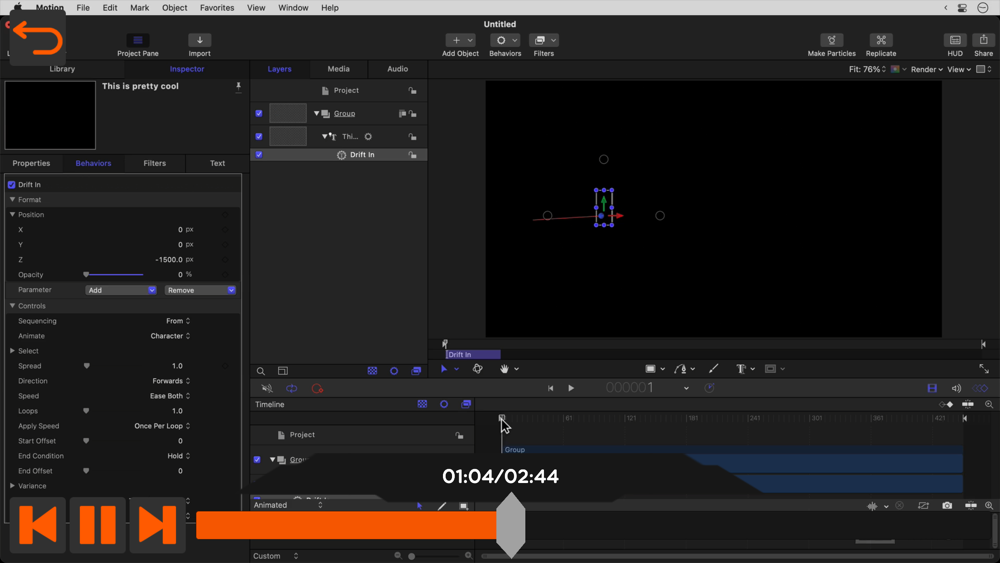Open the macOS Control Center icon
1000x563 pixels.
point(962,8)
